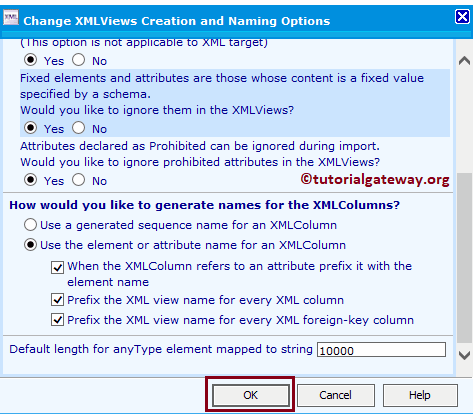Click the scroll up arrow
The image size is (473, 414).
tap(464, 61)
